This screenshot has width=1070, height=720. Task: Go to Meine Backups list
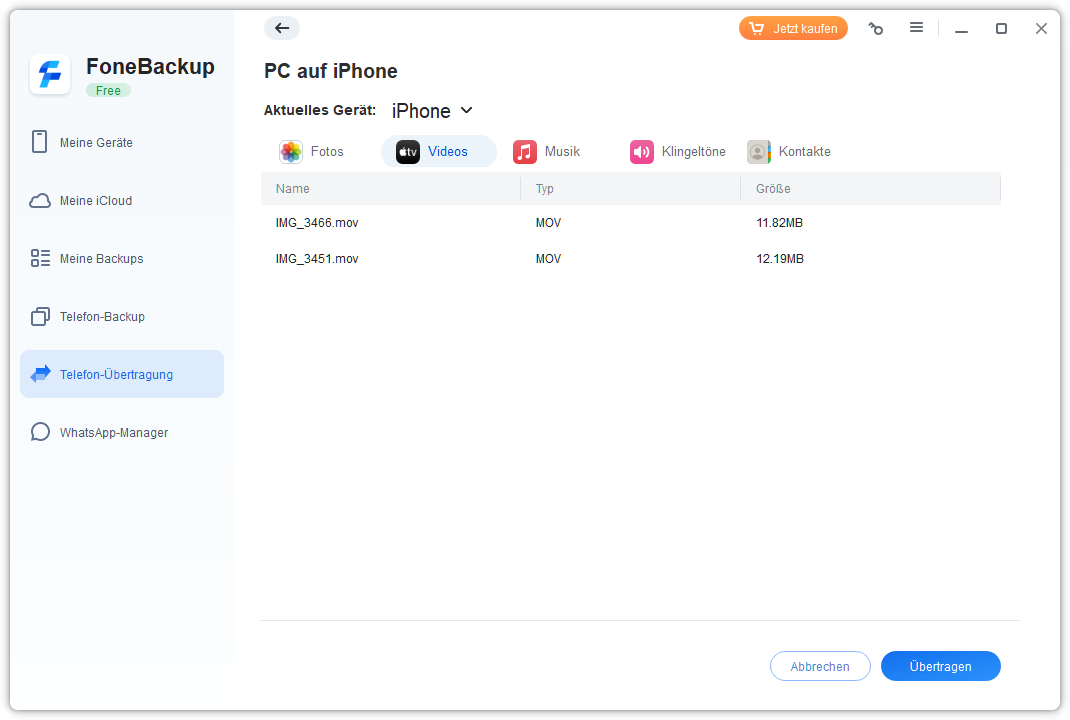pos(101,259)
